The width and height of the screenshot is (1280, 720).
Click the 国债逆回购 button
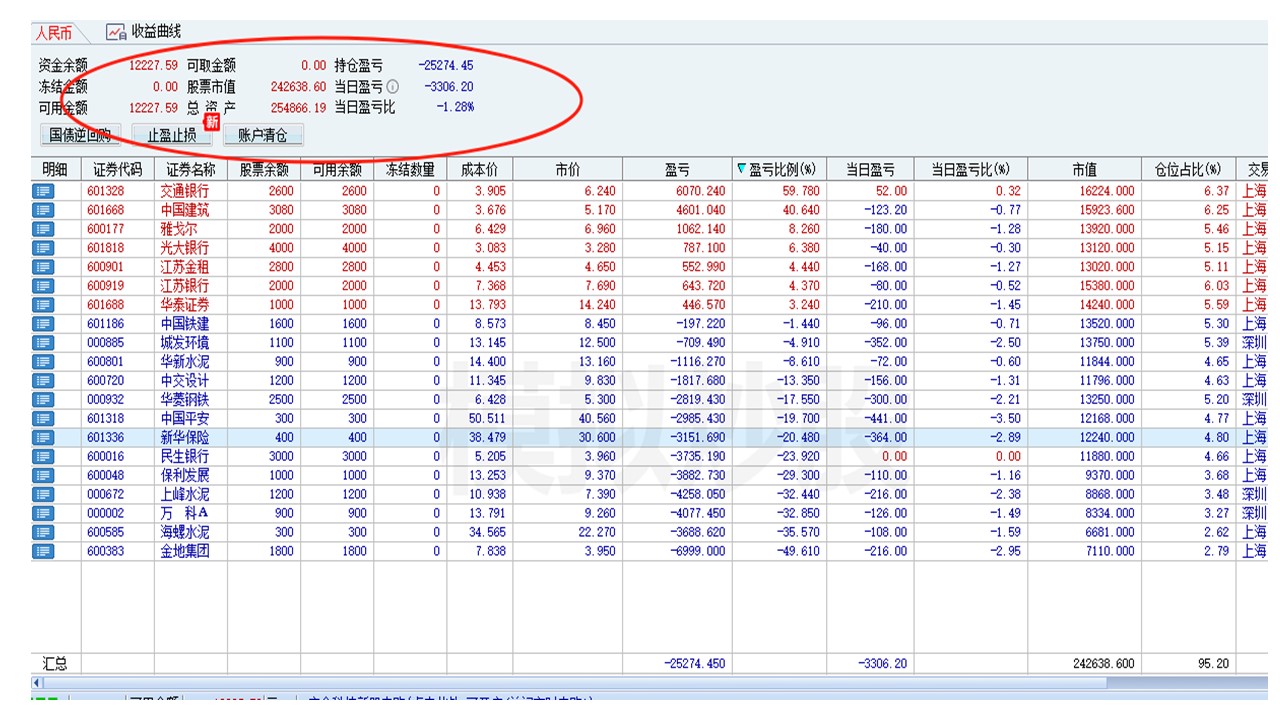(80, 135)
